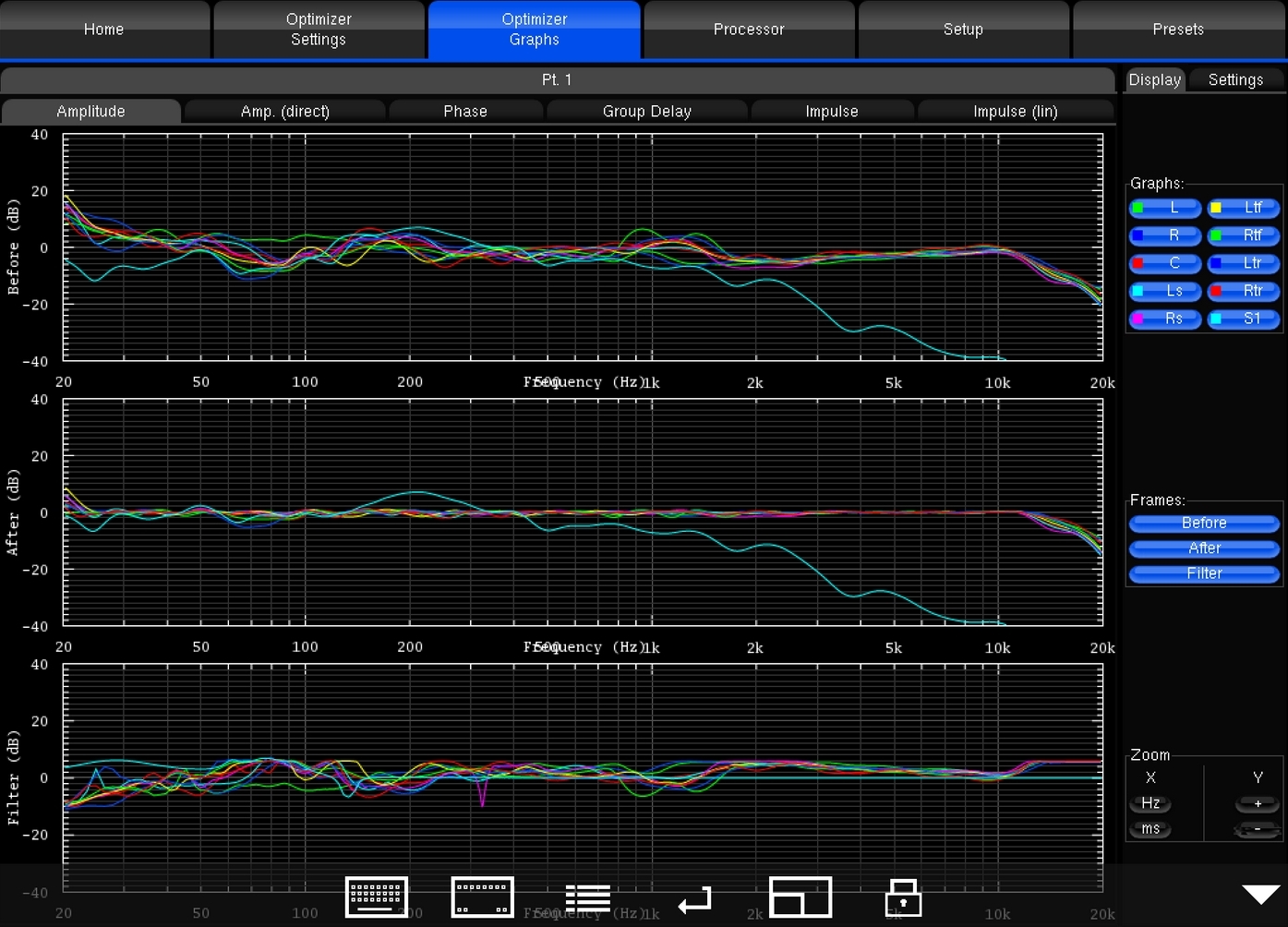This screenshot has width=1288, height=927.
Task: Toggle the Filter frame
Action: [1204, 573]
